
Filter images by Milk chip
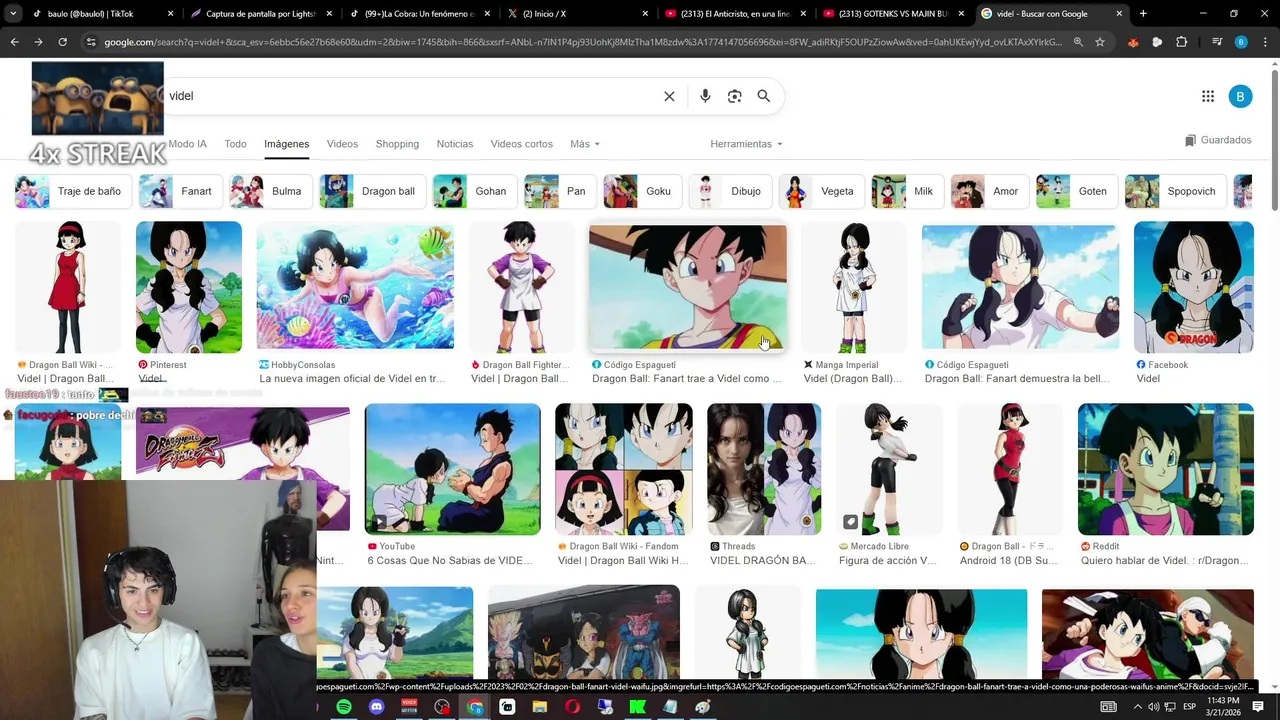908,191
